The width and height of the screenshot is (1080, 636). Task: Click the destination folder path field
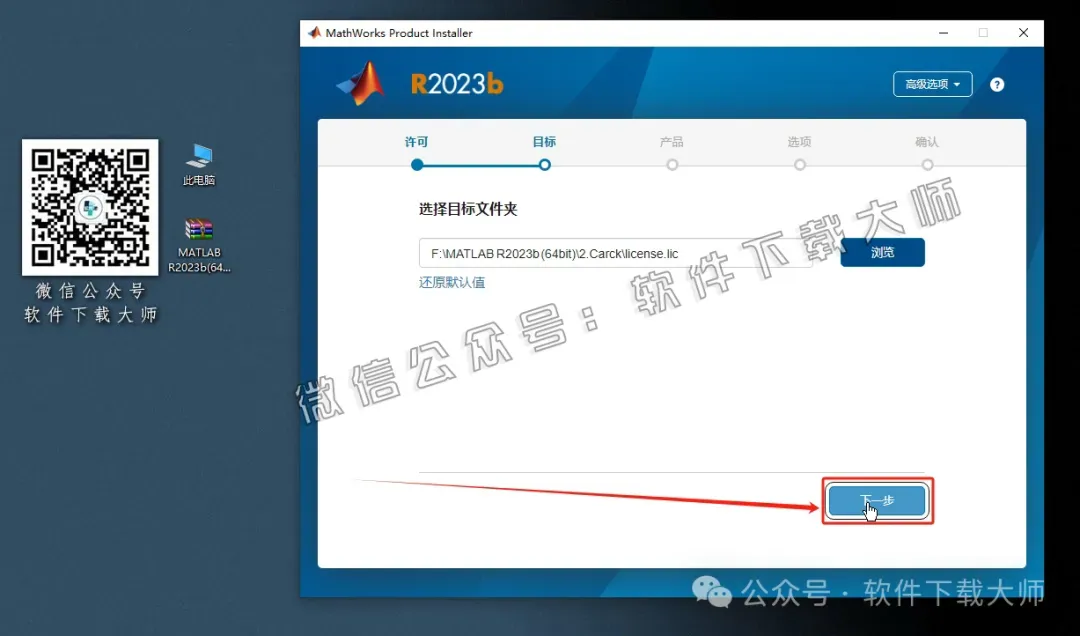[x=616, y=254]
